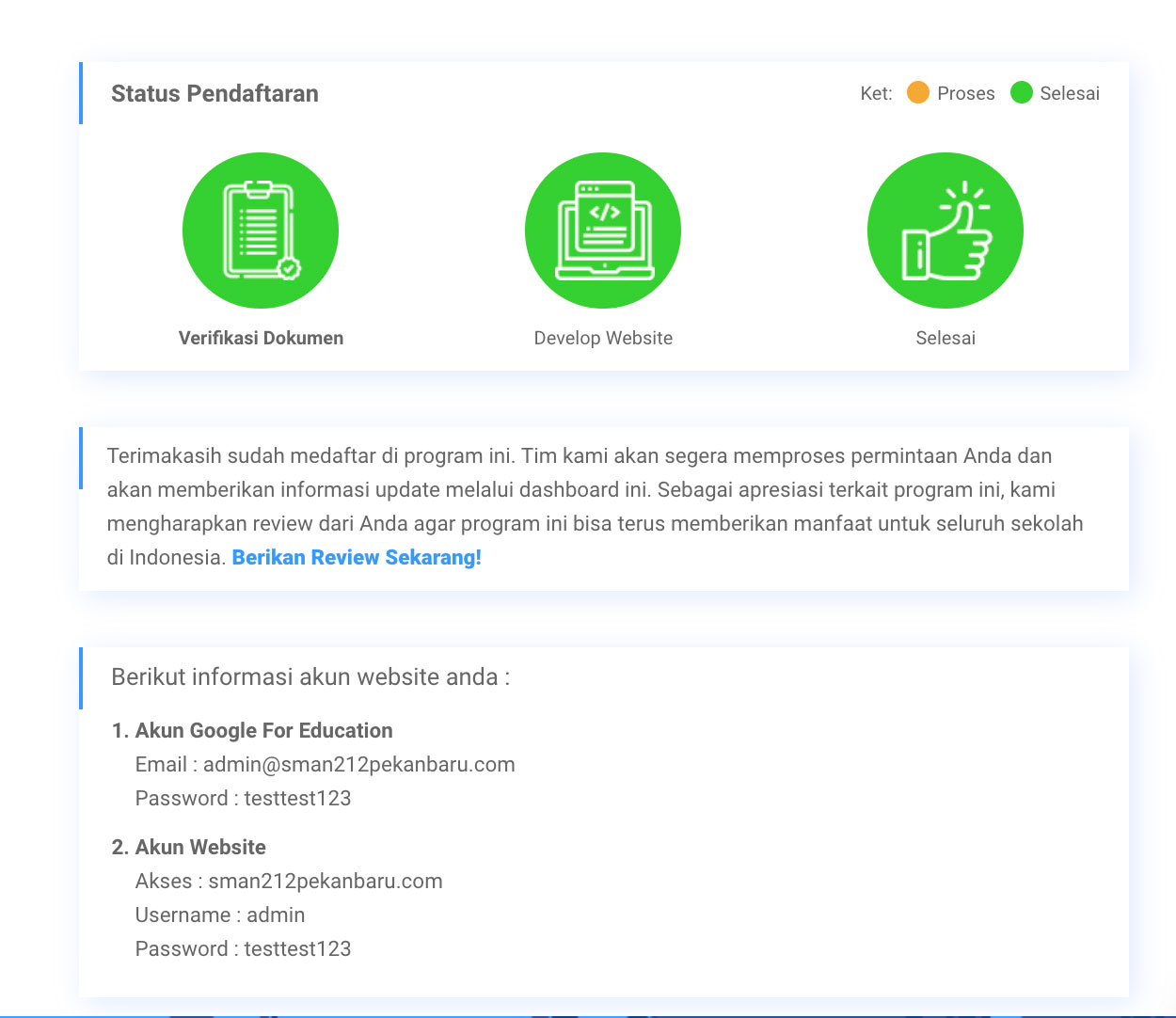Expand the Akun Google For Education section
Screen dimensions: 1176x1018
[263, 730]
